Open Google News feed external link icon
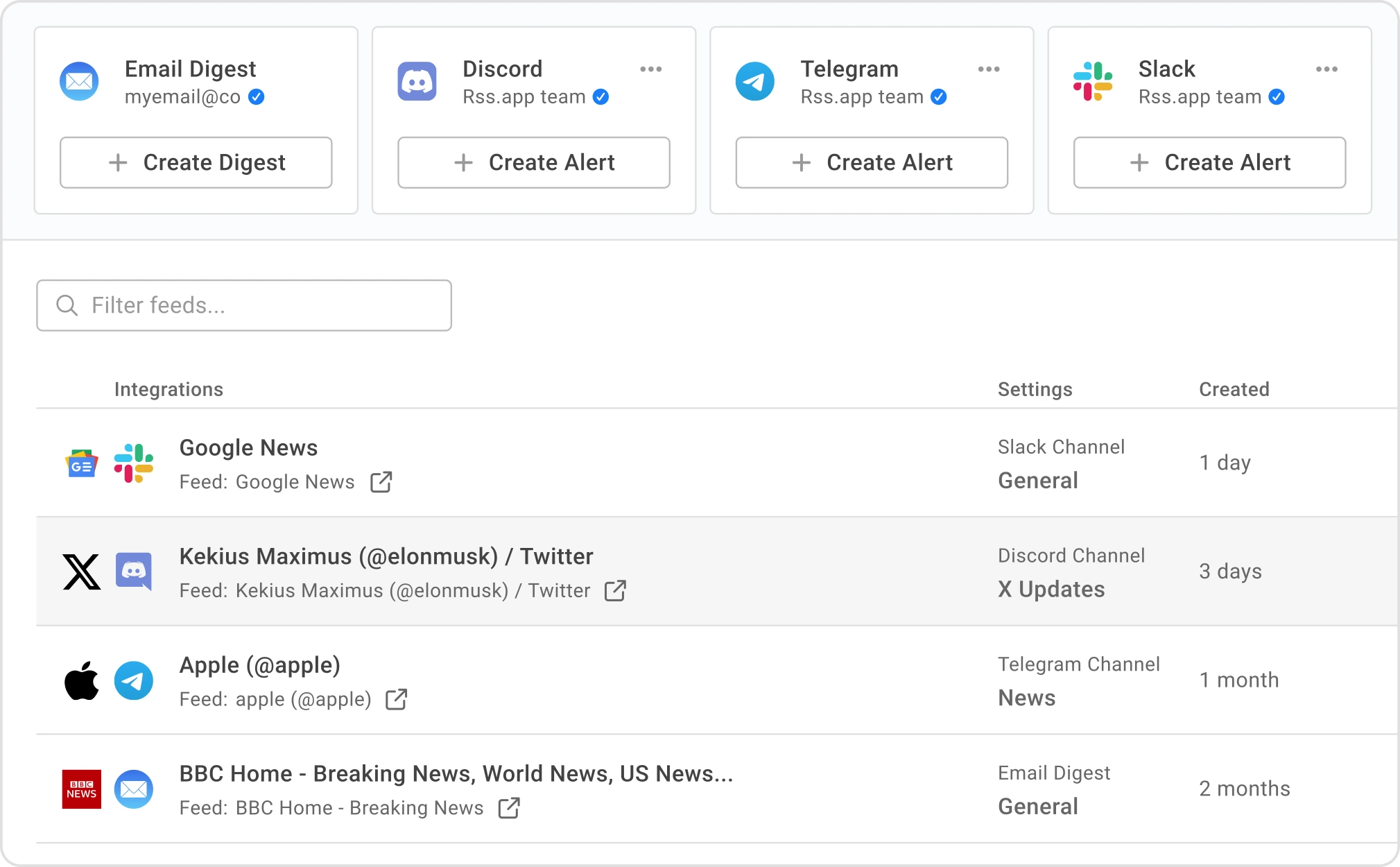1400x867 pixels. (381, 482)
